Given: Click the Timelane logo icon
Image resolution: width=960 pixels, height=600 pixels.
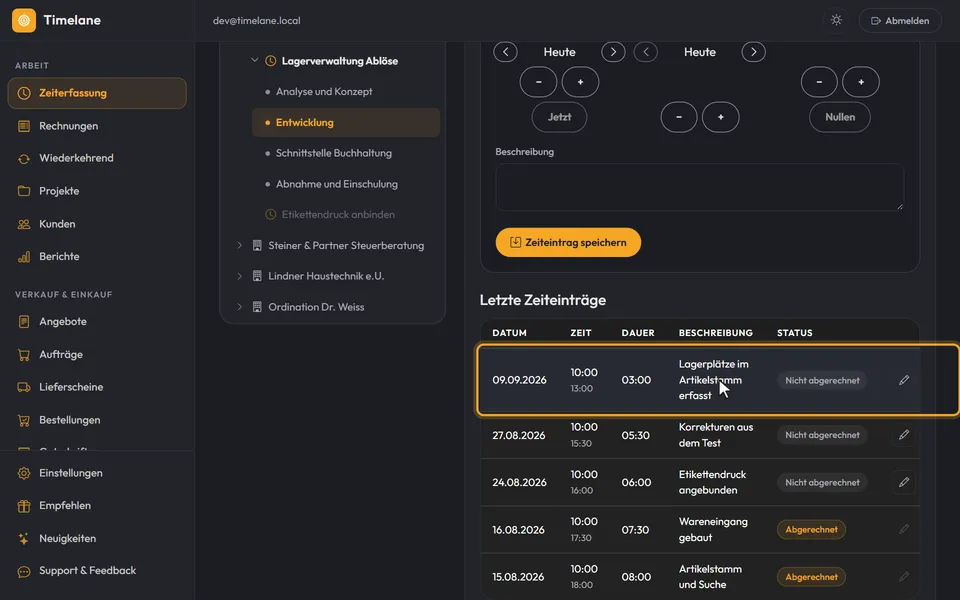Looking at the screenshot, I should [24, 20].
